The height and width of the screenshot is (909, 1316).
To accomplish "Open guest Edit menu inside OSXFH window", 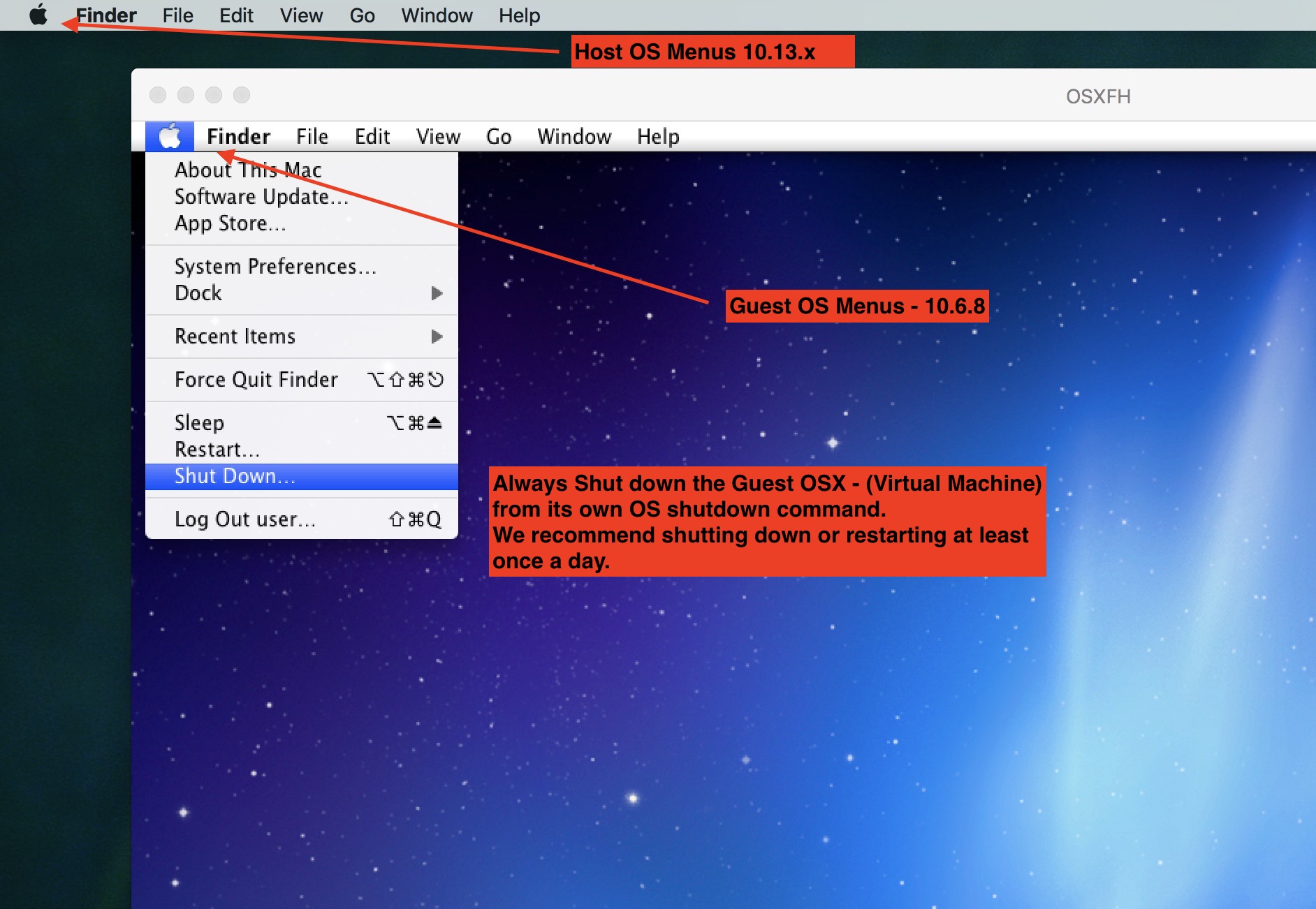I will (372, 136).
